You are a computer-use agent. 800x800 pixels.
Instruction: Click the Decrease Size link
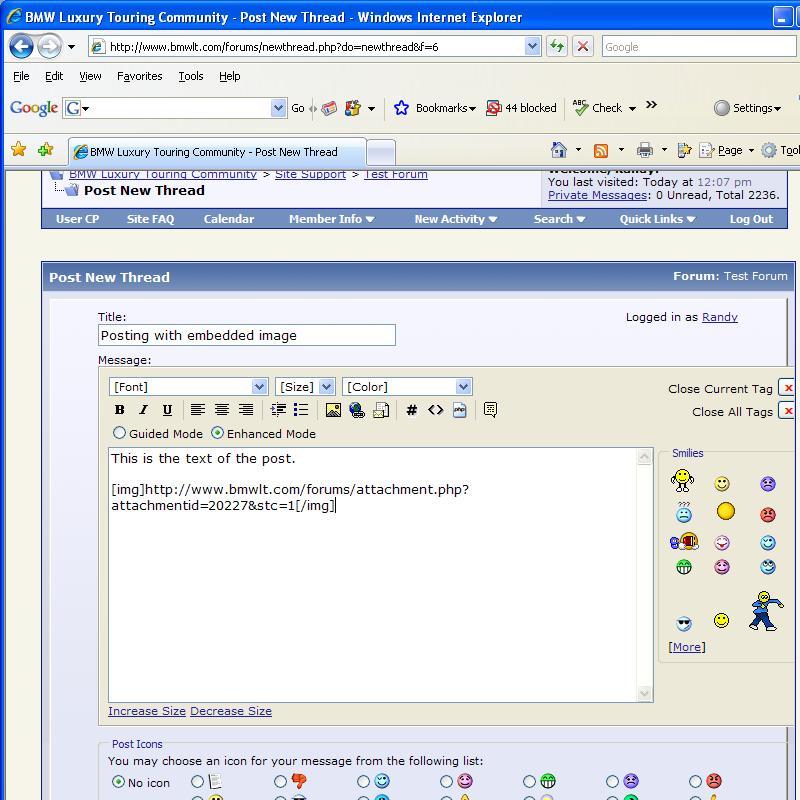click(231, 711)
